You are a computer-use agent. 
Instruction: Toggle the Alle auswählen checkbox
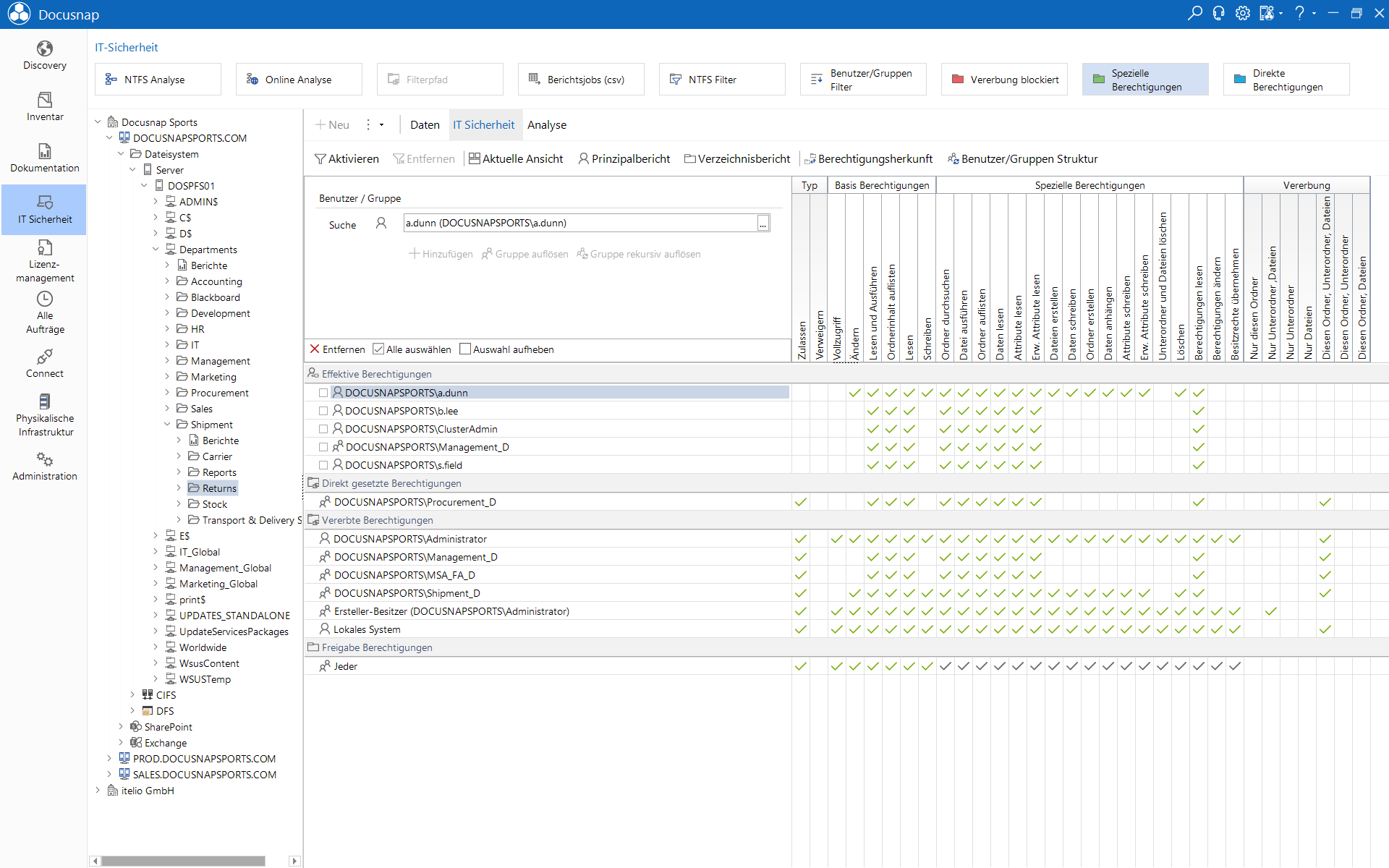point(378,349)
